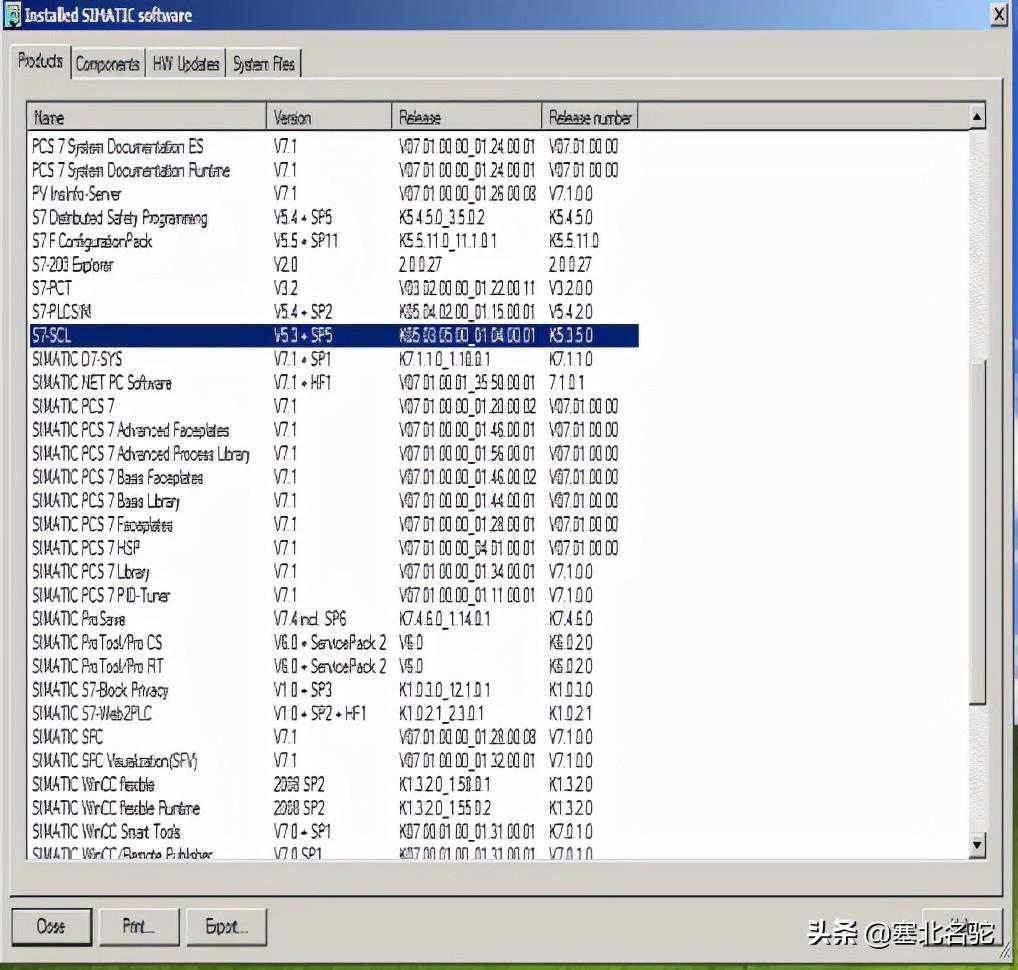Click the SIMATIC software title bar icon
This screenshot has width=1018, height=970.
click(x=11, y=14)
